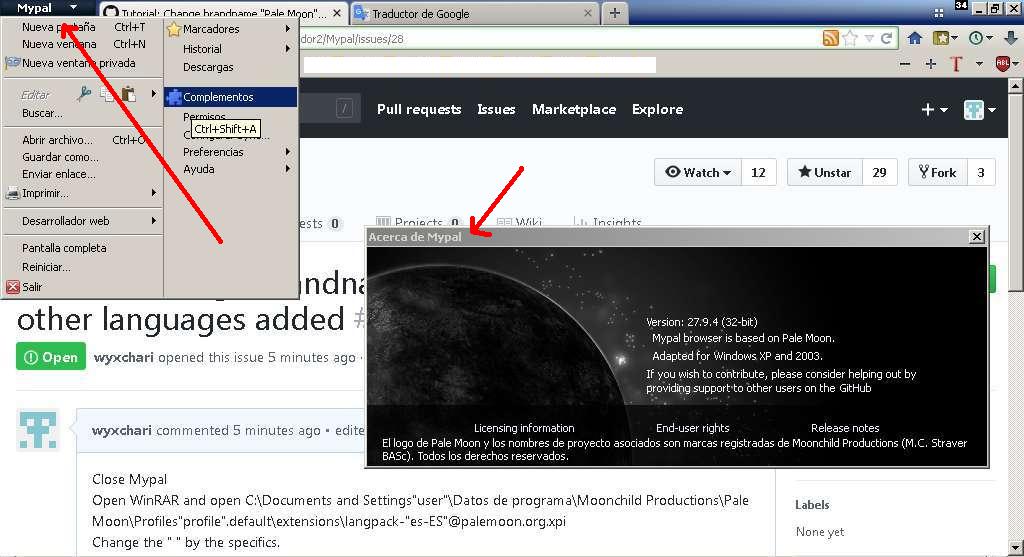Expand the Marcadores submenu
Viewport: 1024px width, 557px height.
(230, 29)
